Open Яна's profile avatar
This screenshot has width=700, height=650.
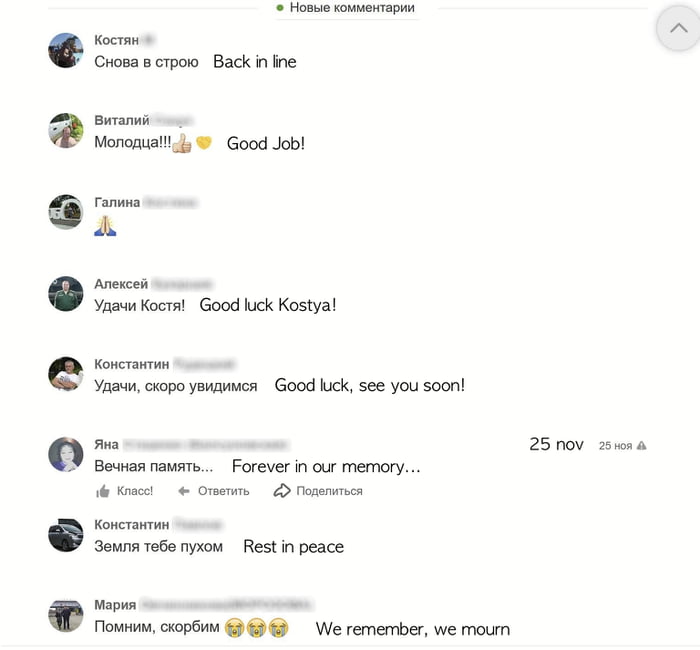coord(66,454)
